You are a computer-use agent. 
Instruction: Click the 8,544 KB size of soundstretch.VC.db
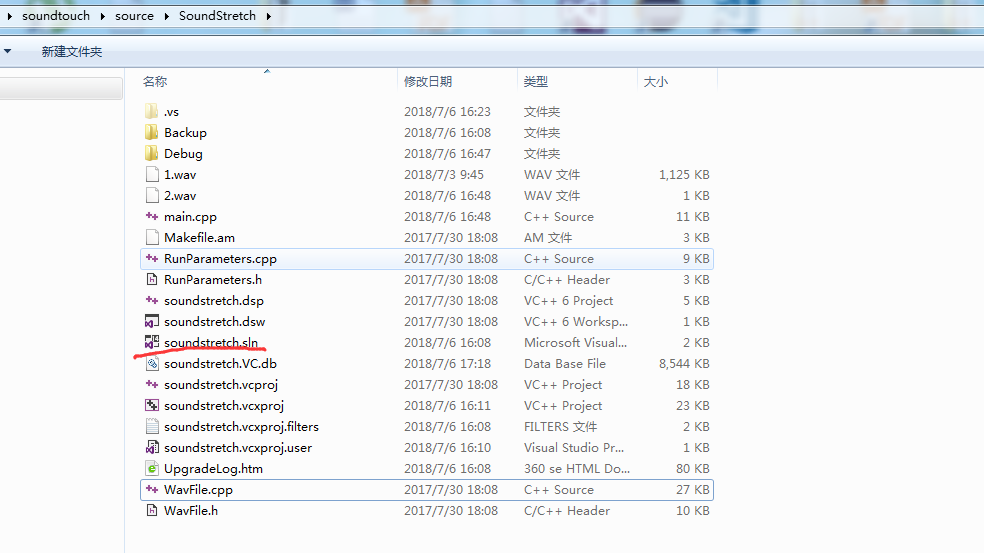point(684,363)
